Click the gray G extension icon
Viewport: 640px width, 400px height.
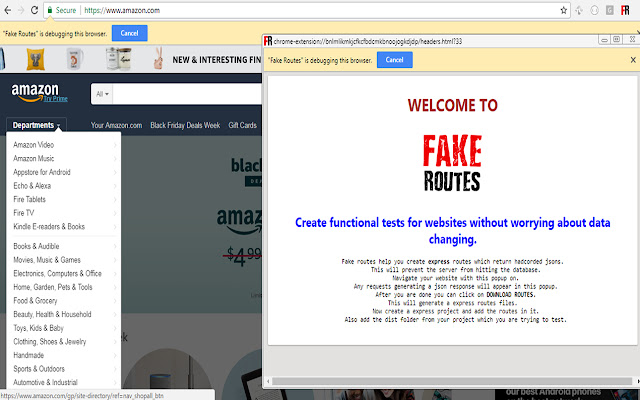point(610,10)
